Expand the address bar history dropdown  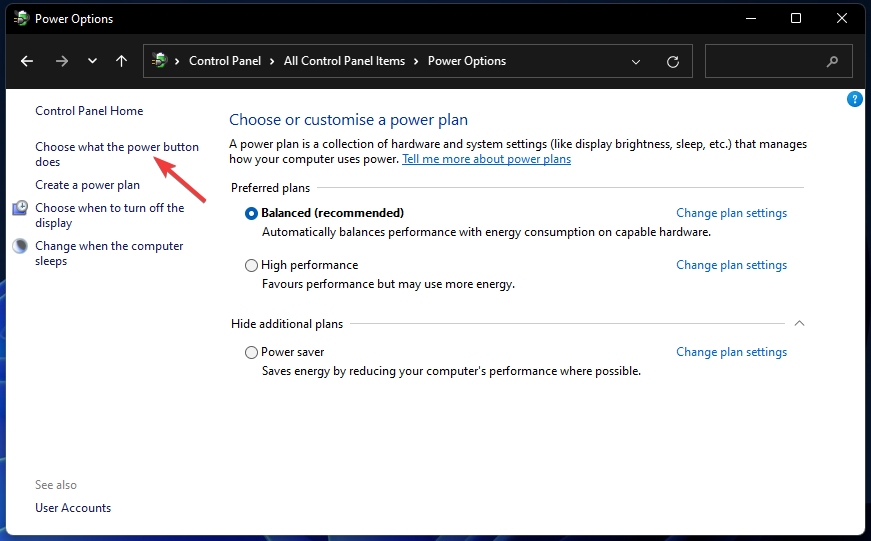[x=636, y=61]
